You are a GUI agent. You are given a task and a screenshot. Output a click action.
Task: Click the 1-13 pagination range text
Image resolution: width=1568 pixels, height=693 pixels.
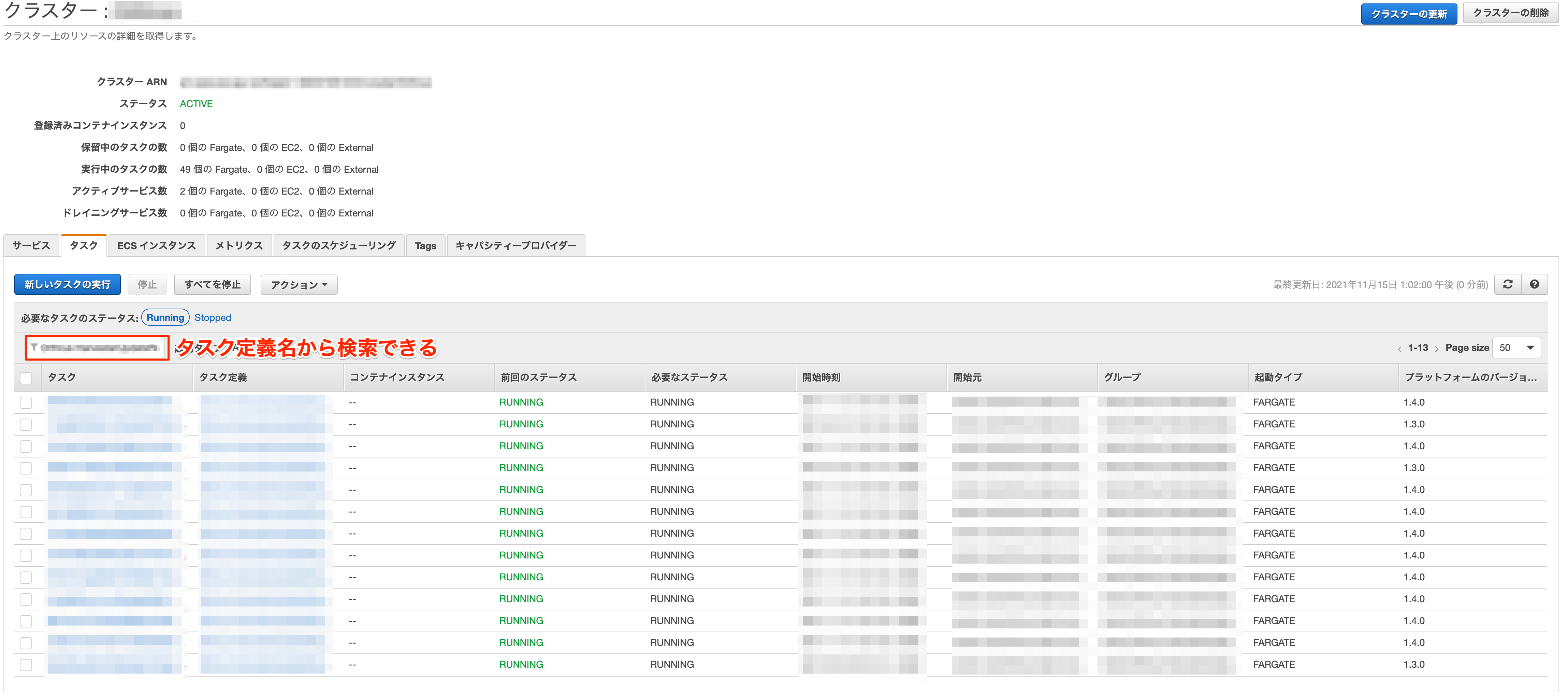coord(1418,348)
